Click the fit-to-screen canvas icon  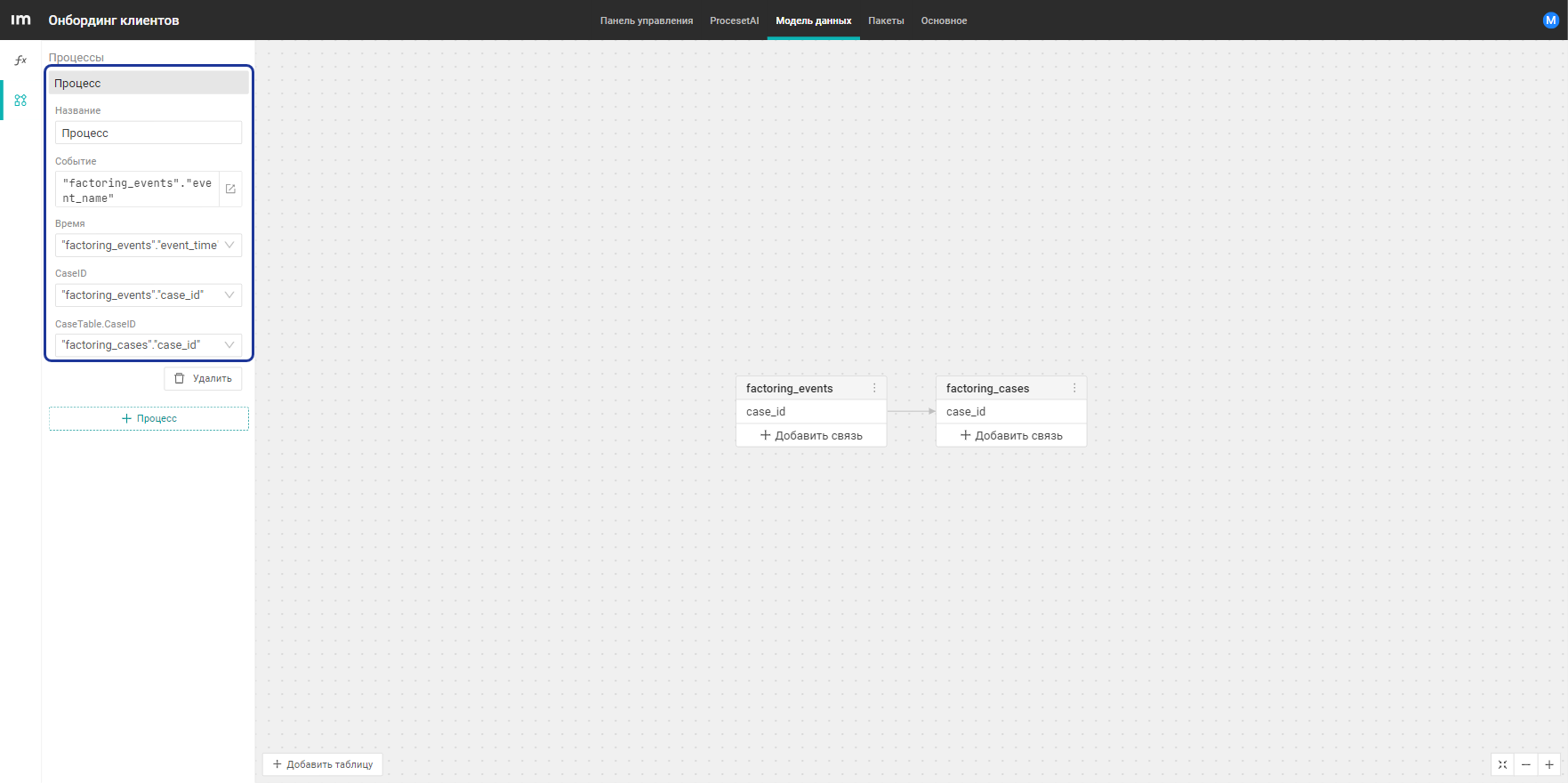click(1502, 764)
